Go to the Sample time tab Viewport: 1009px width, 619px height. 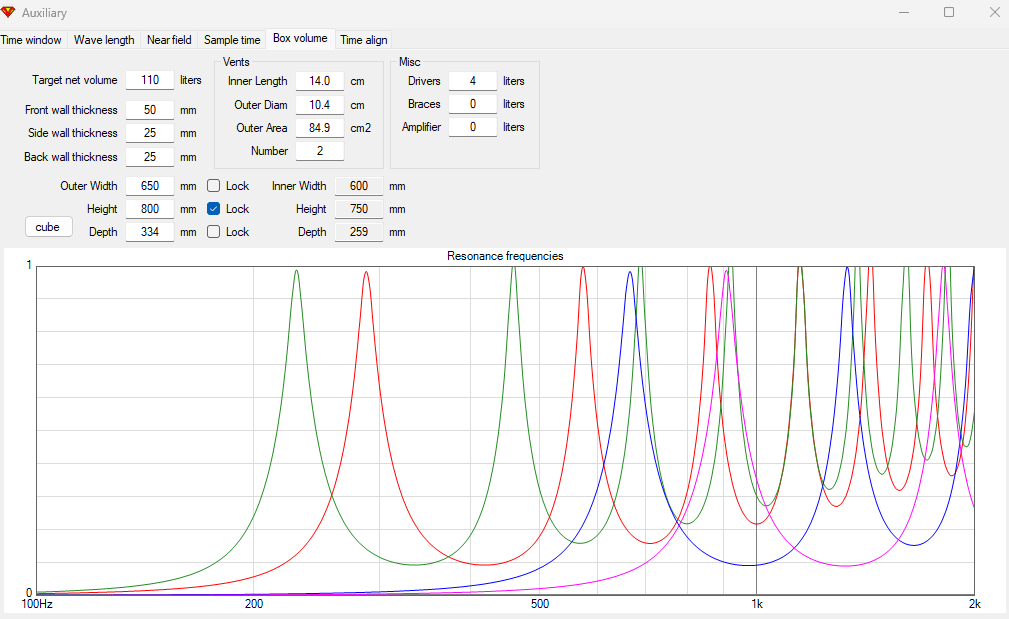point(232,40)
